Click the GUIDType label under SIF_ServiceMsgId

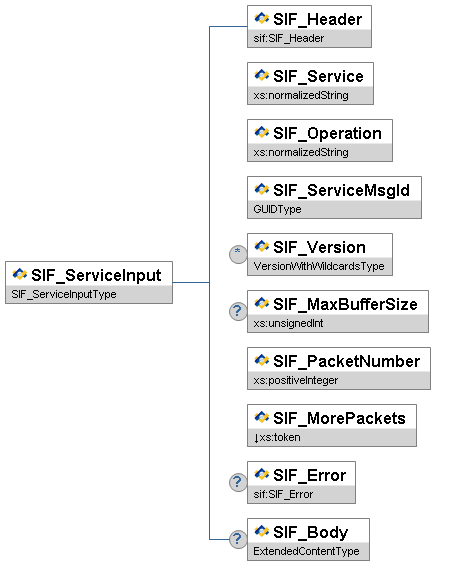[x=277, y=209]
